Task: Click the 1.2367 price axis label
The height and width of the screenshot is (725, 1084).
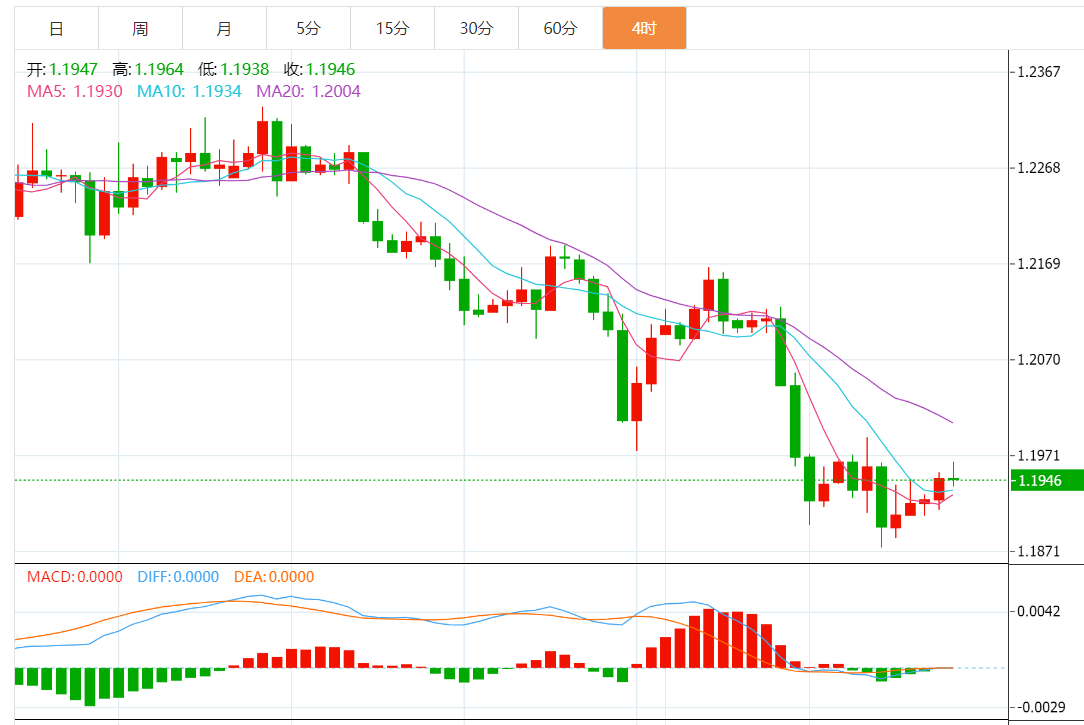Action: point(1039,72)
